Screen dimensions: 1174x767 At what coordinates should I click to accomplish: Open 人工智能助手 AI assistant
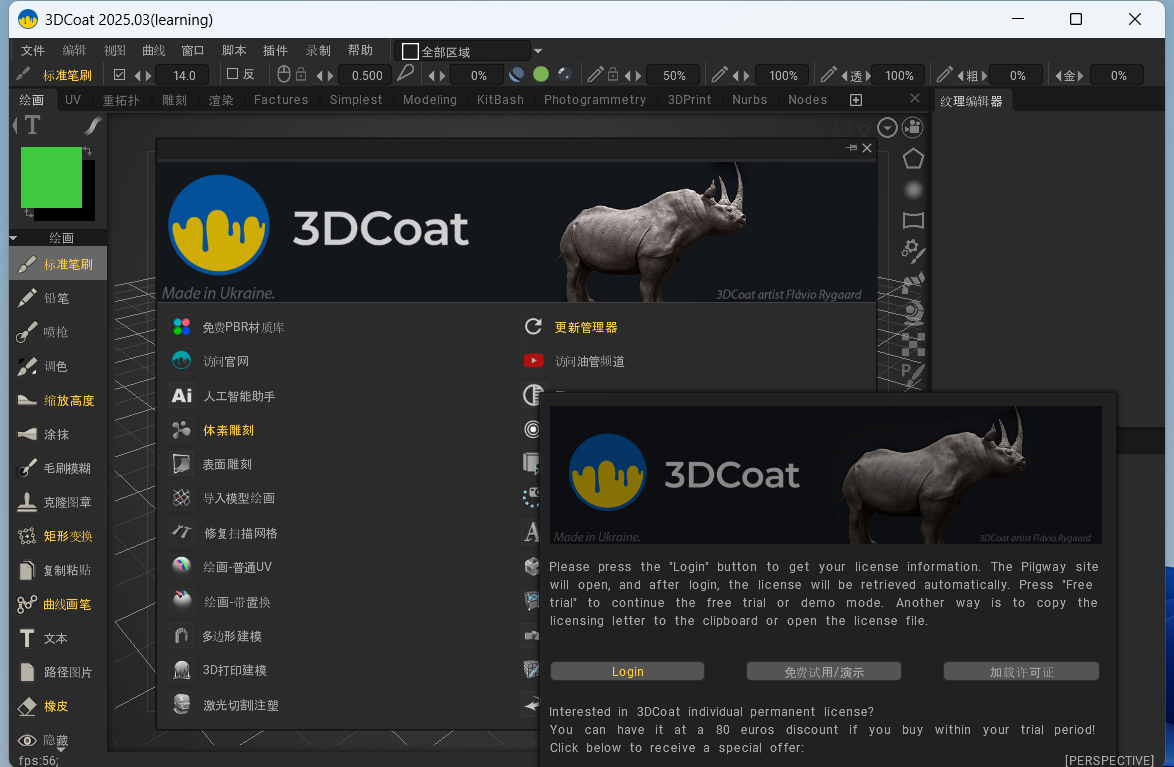[223, 395]
